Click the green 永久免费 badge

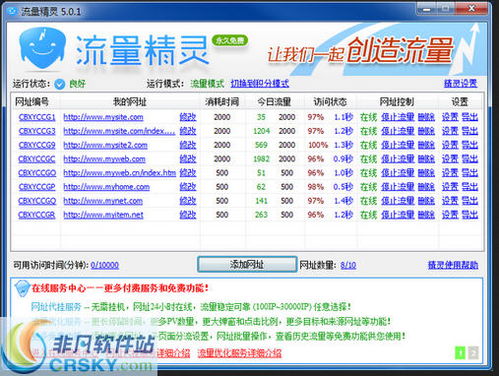tap(230, 41)
